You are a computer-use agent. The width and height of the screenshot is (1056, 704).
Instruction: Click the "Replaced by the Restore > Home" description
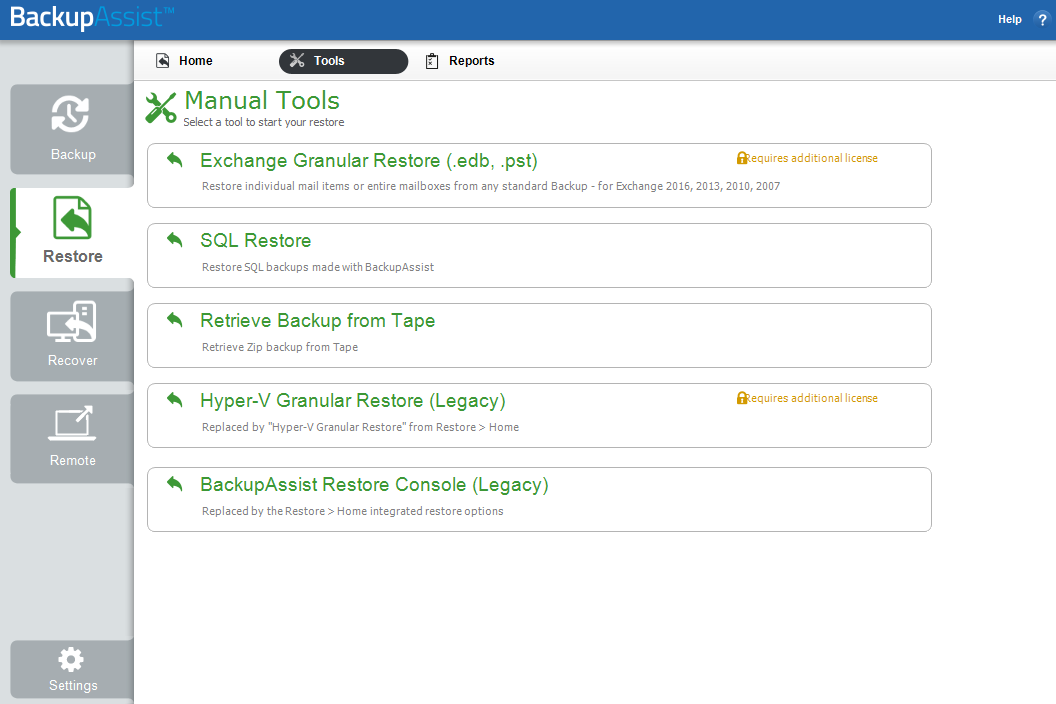coord(353,511)
